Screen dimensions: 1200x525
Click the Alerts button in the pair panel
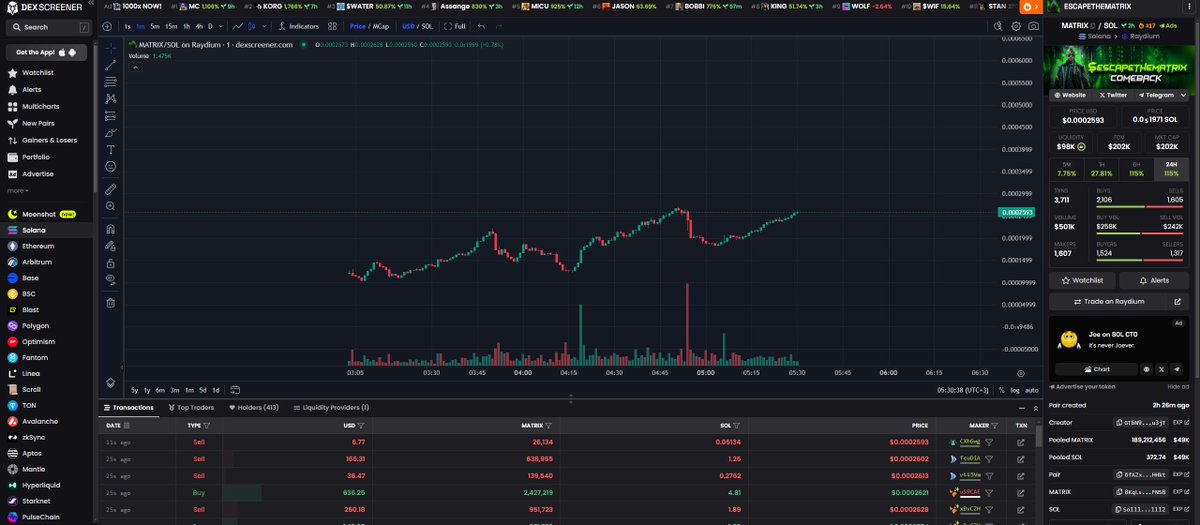point(1155,280)
